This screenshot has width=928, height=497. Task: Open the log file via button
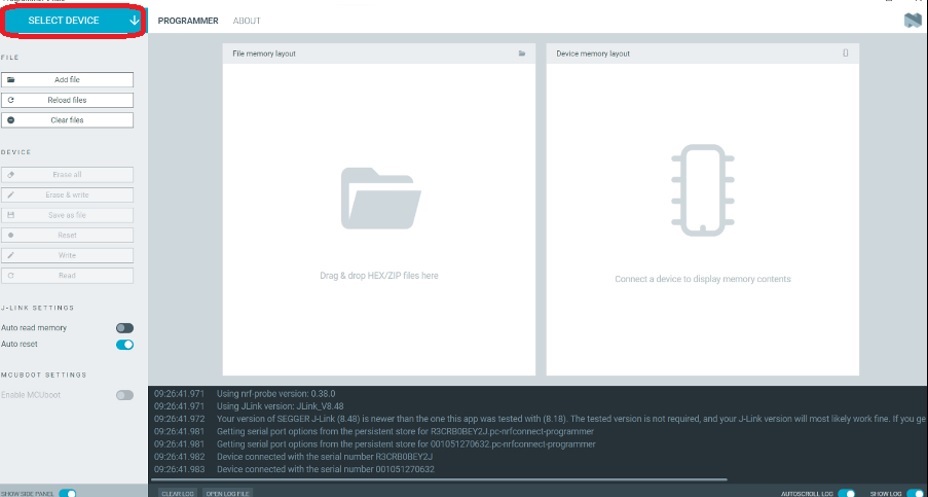(x=228, y=493)
